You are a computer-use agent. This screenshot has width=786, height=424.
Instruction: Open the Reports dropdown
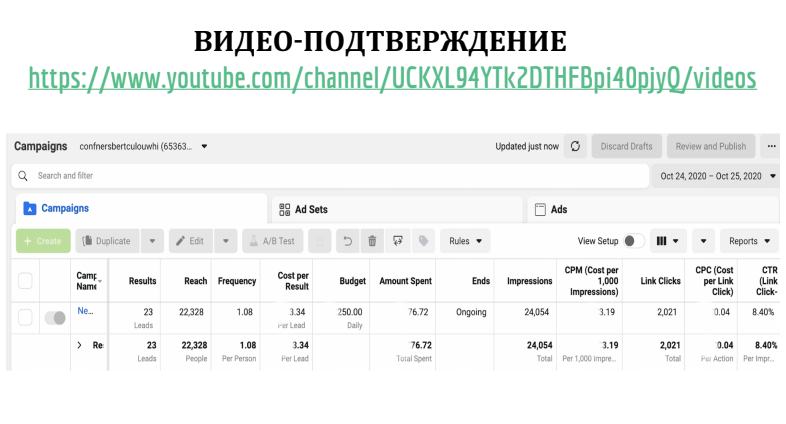(x=749, y=241)
